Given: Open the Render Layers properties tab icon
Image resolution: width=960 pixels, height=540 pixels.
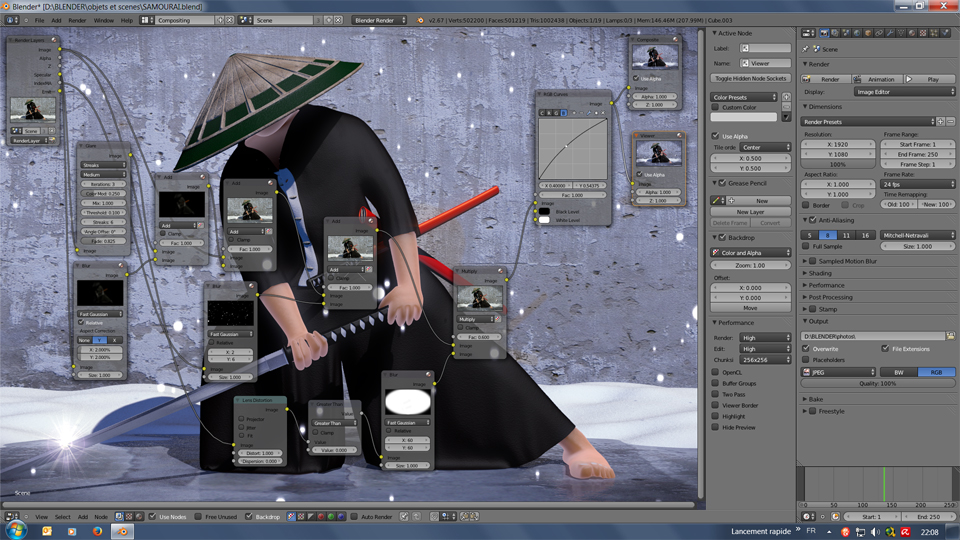Looking at the screenshot, I should tap(835, 32).
